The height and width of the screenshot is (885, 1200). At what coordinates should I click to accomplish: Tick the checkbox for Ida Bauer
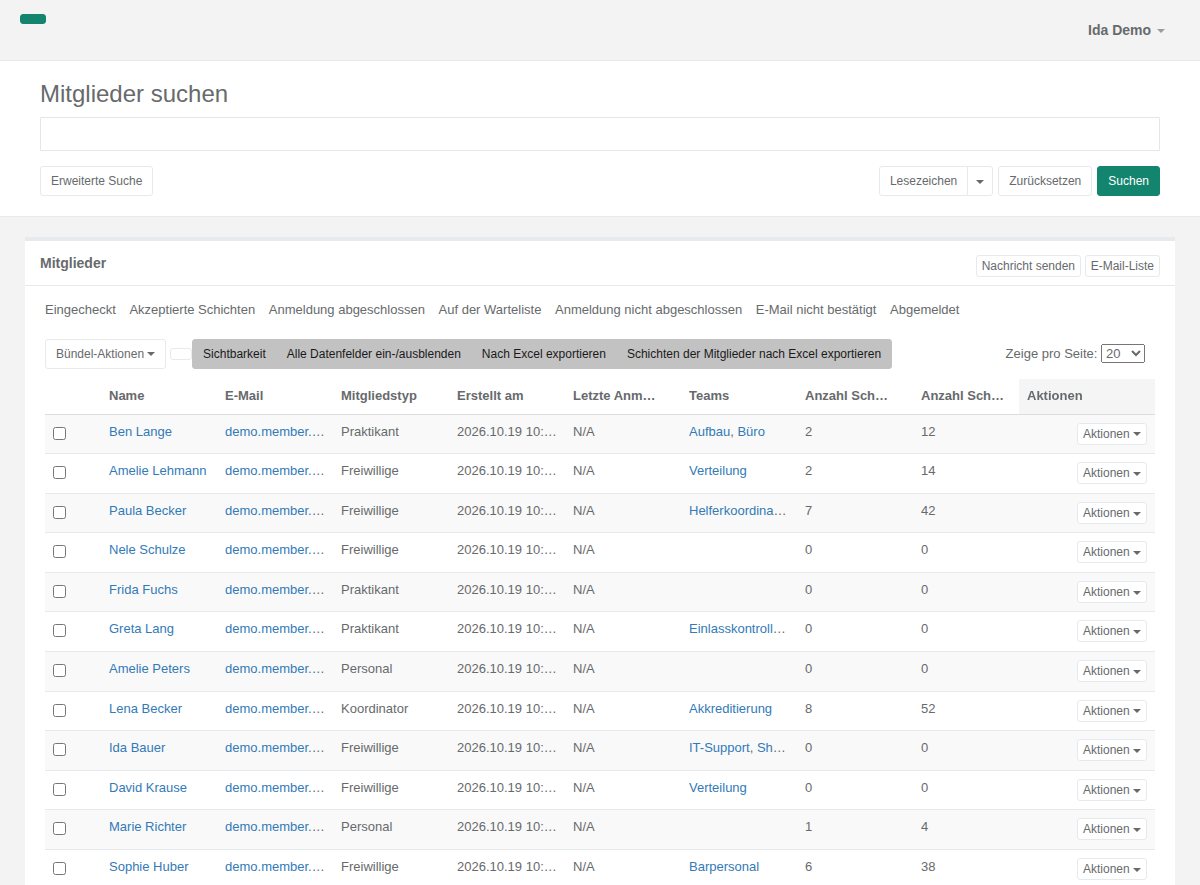coord(59,749)
